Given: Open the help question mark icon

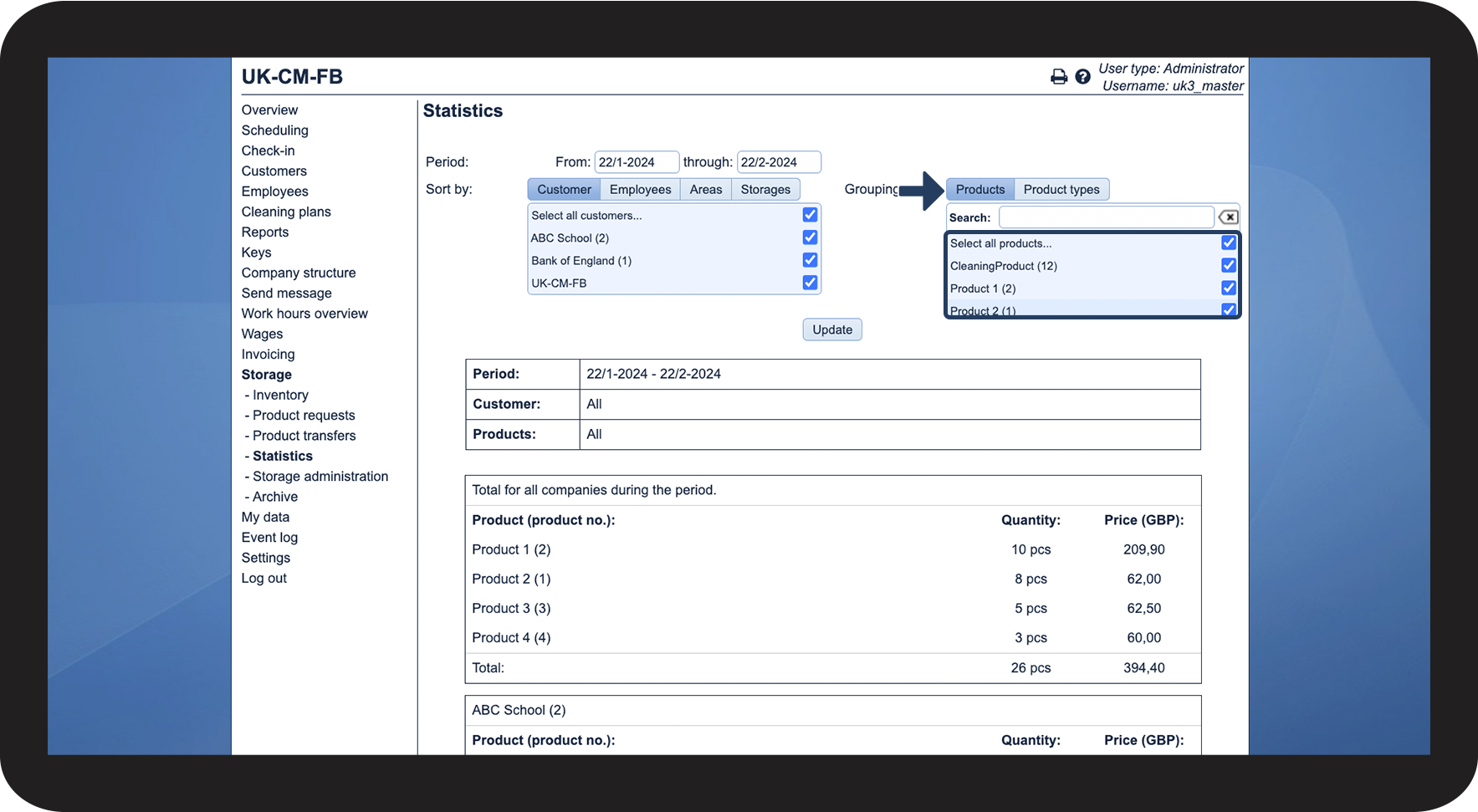Looking at the screenshot, I should (x=1082, y=77).
